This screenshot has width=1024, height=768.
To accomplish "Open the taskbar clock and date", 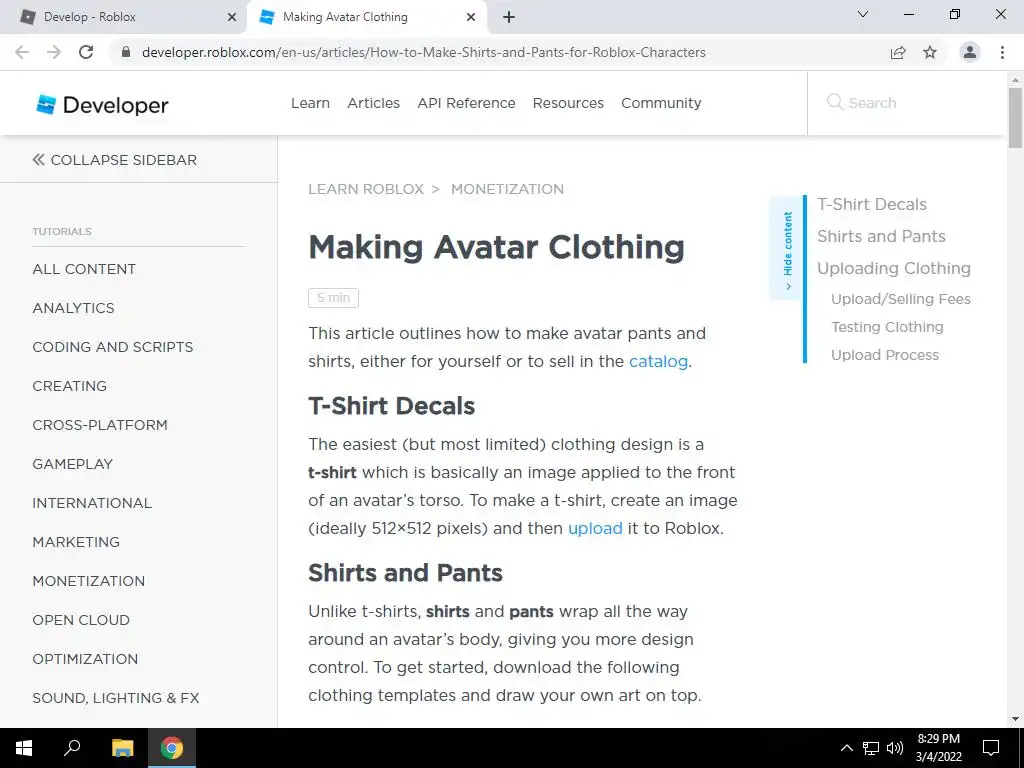I will [x=938, y=748].
